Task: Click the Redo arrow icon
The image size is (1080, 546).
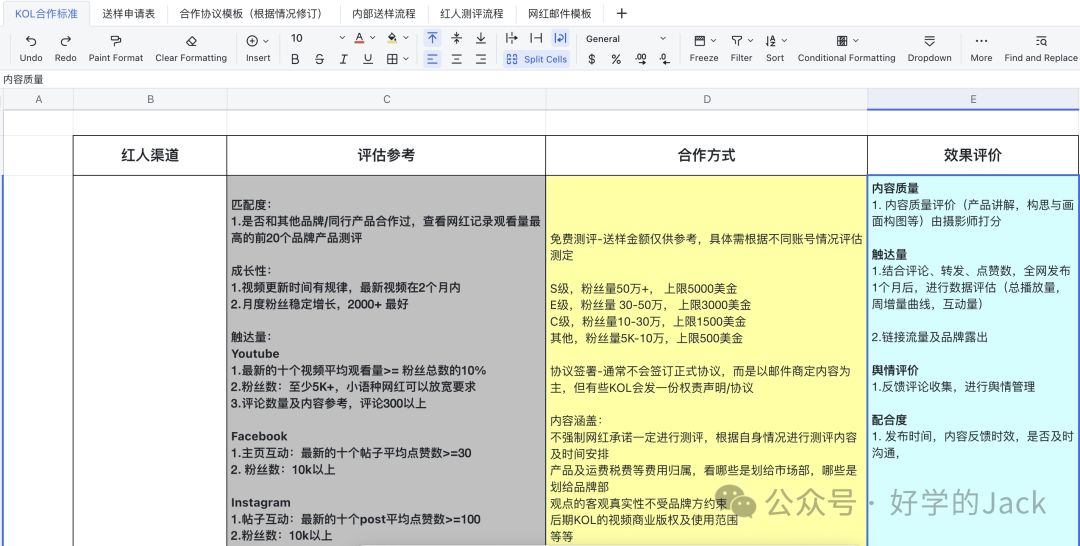Action: [x=65, y=41]
